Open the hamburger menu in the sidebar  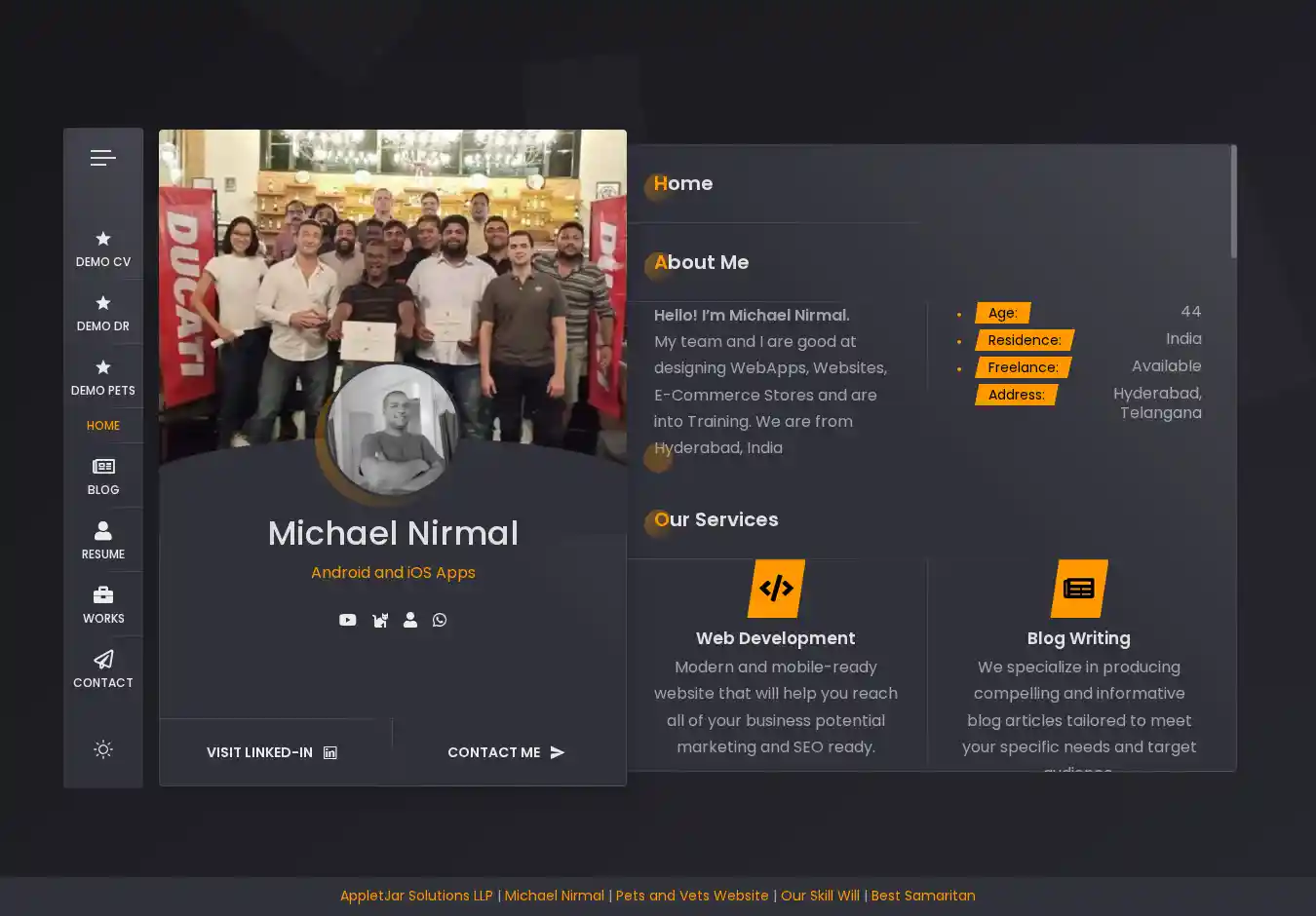(x=103, y=158)
